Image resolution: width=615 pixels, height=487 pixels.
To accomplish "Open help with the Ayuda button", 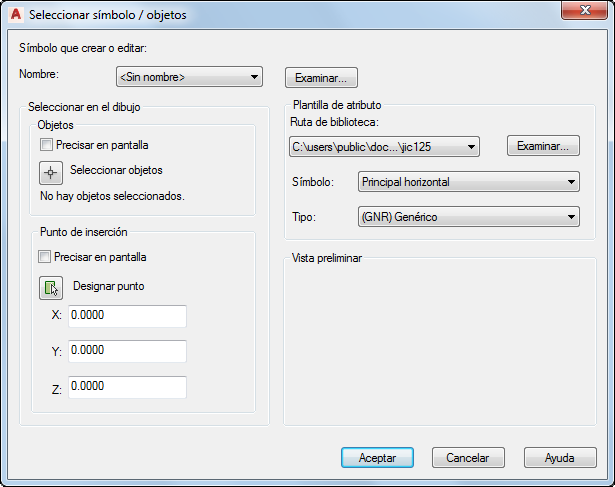I will [560, 458].
